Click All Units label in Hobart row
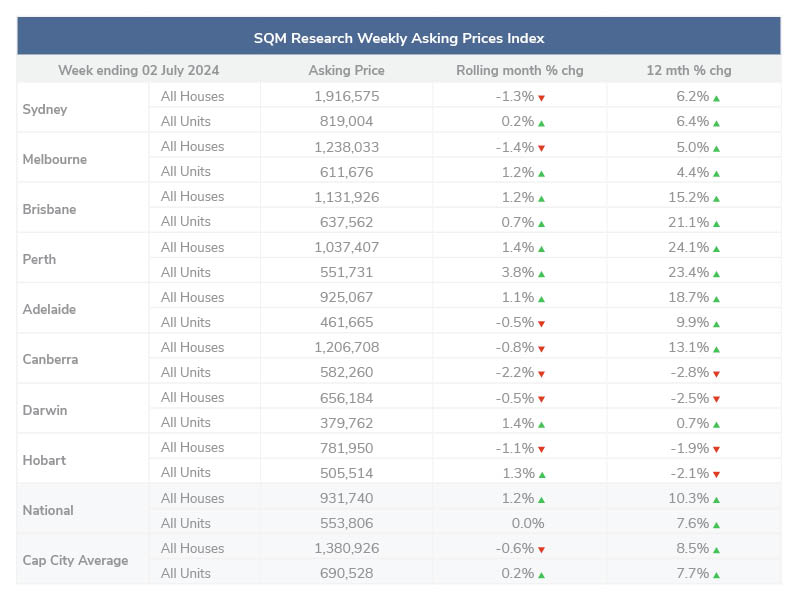Viewport: 800px width, 600px height. [186, 472]
